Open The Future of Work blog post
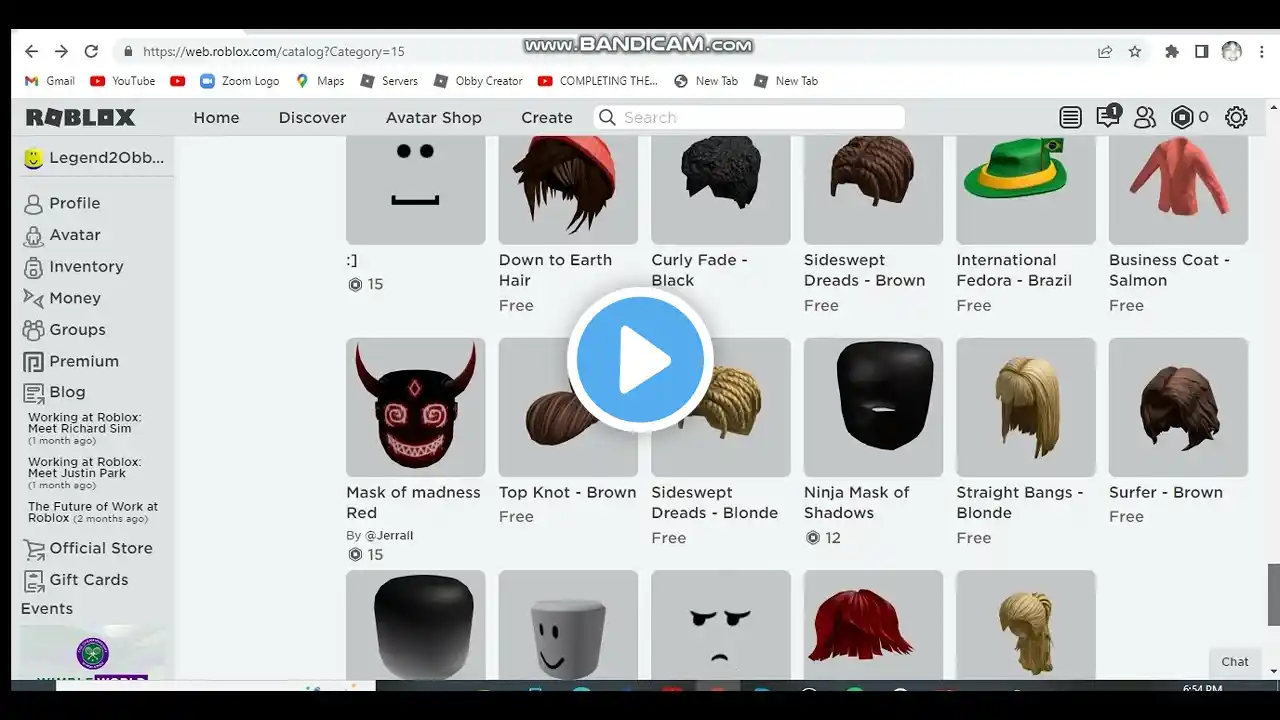 (x=93, y=512)
